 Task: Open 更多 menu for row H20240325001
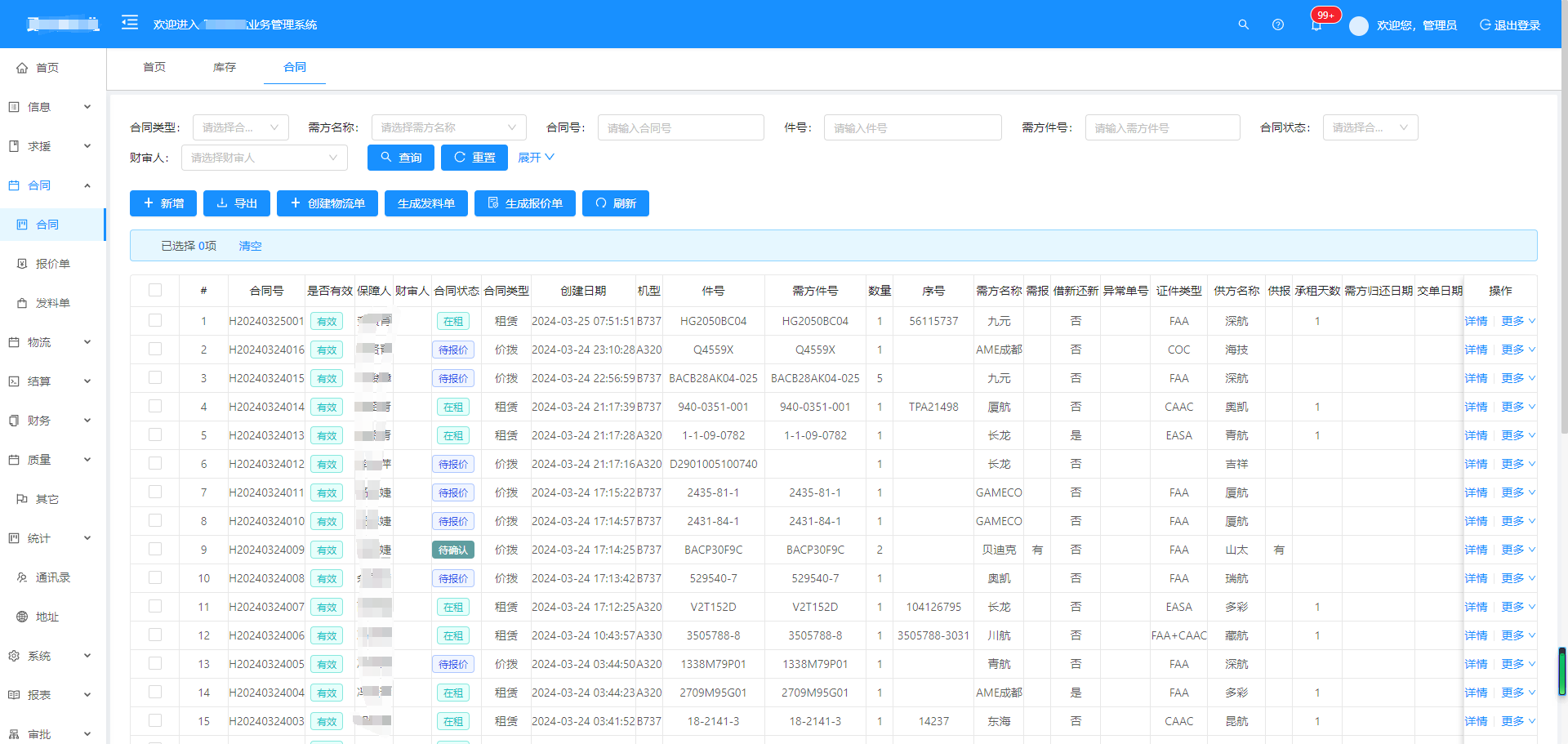coord(1517,321)
